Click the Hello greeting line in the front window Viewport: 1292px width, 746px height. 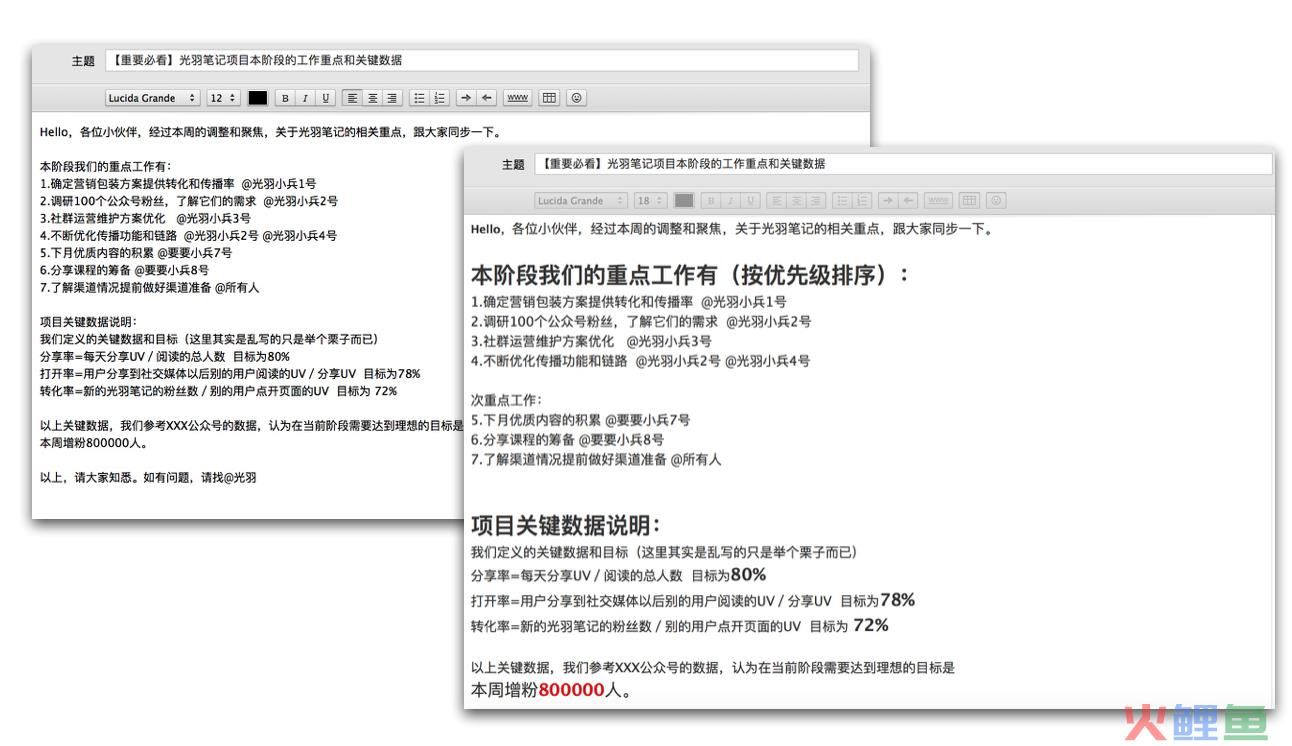pos(733,230)
